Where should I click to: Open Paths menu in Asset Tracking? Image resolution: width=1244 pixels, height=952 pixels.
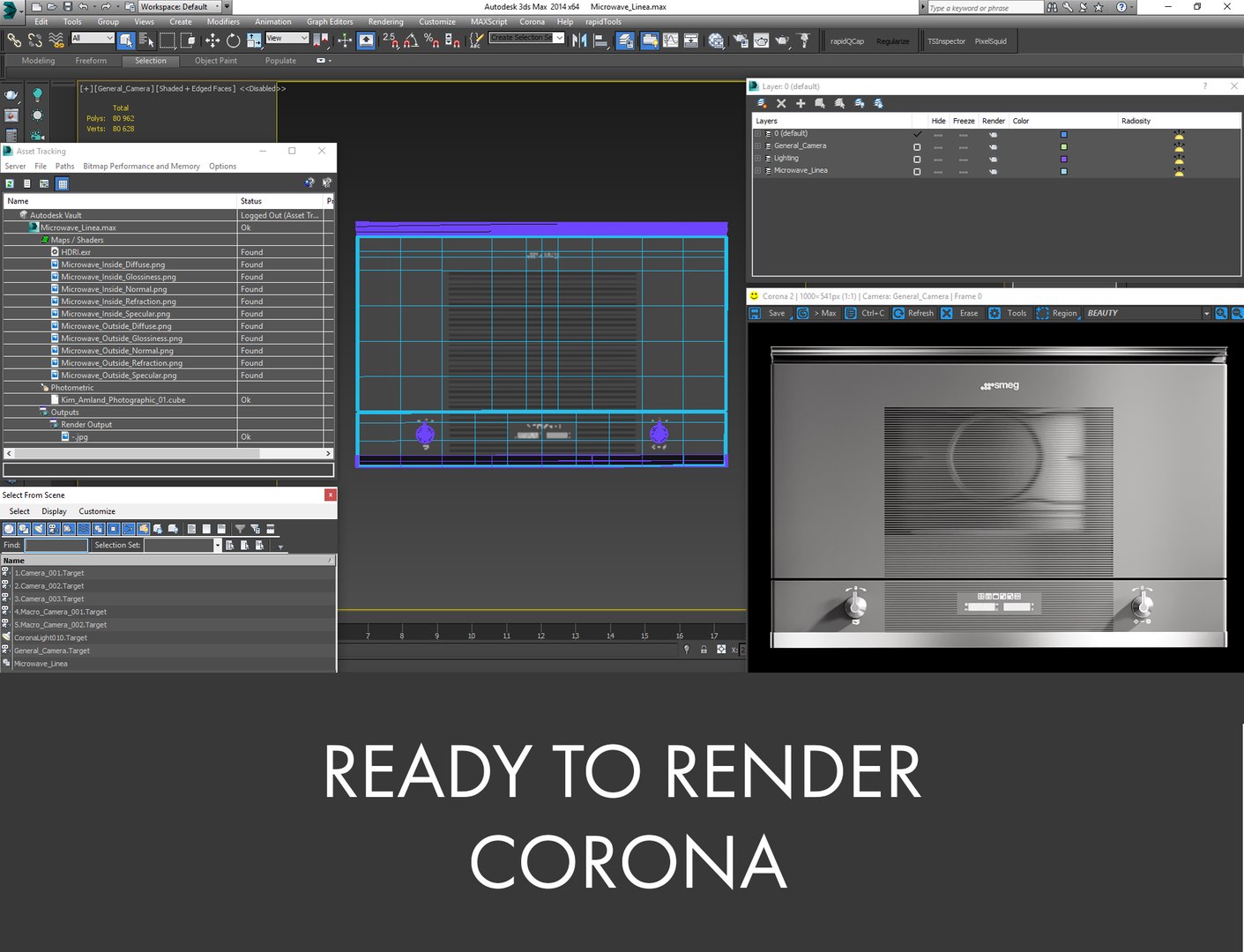coord(64,166)
